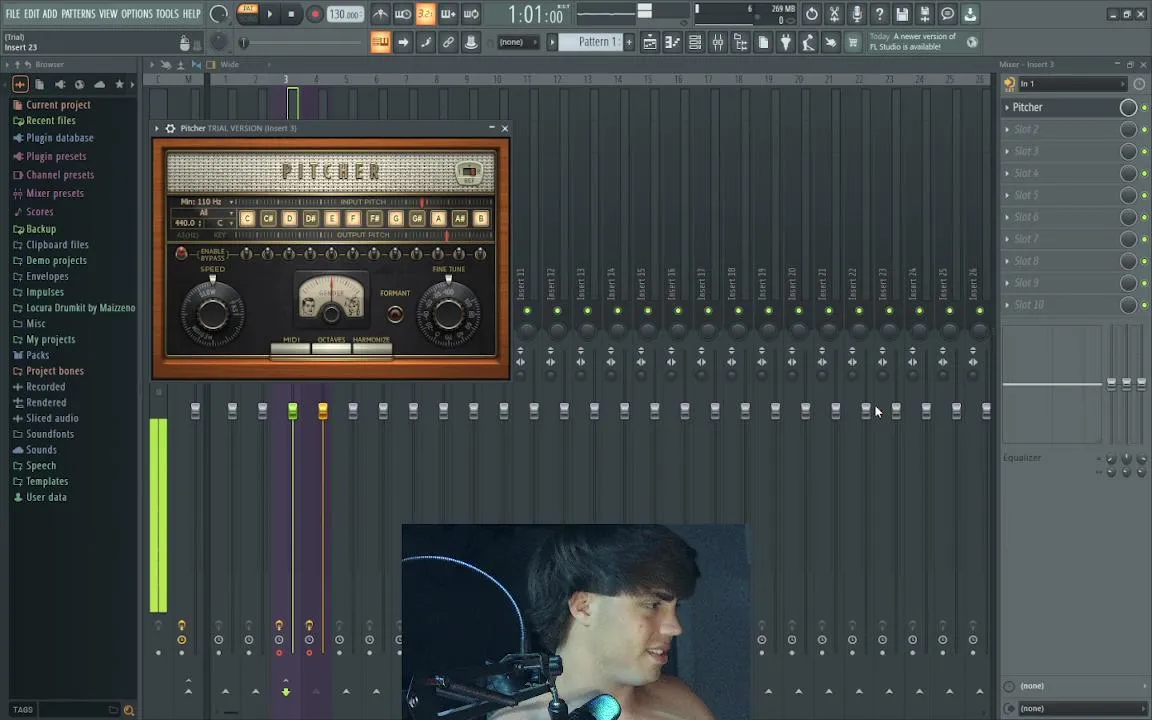The width and height of the screenshot is (1152, 720).
Task: Toggle the link/chain icon in toolbar
Action: (448, 43)
